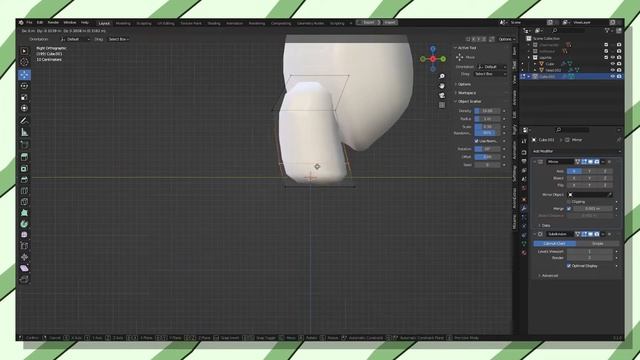
Task: Activate the Extrude Region tool
Action: [x=24, y=157]
